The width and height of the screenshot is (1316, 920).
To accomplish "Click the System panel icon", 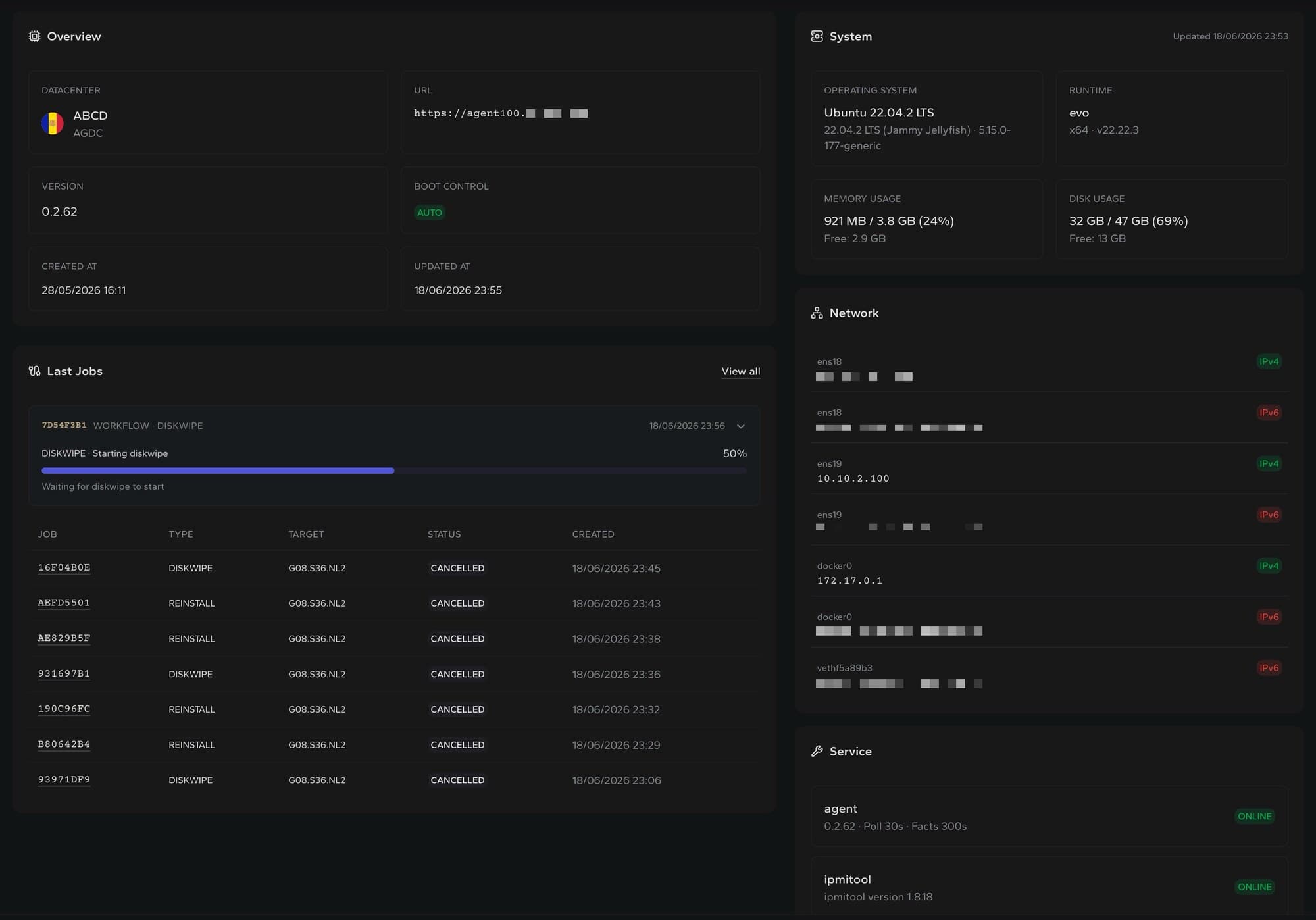I will click(x=817, y=36).
